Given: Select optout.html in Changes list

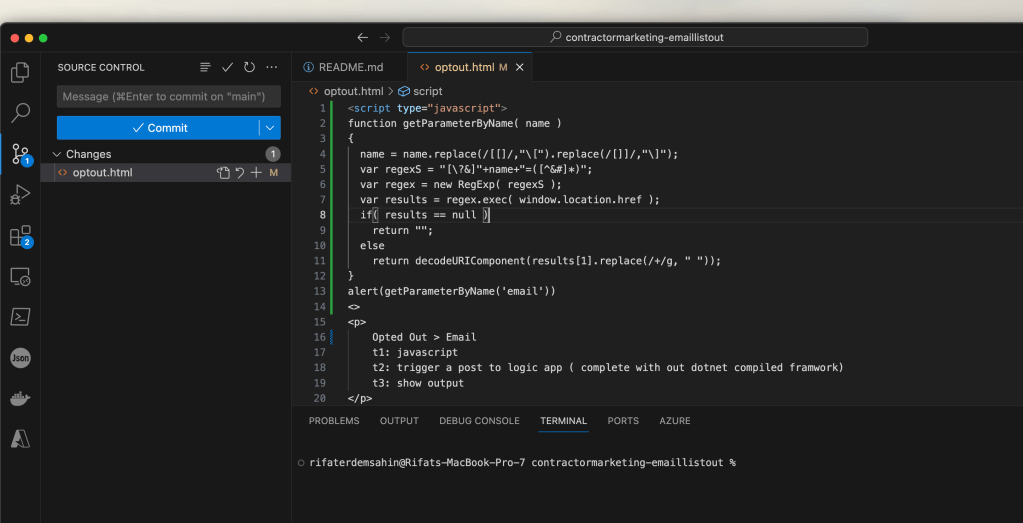Looking at the screenshot, I should coord(102,173).
